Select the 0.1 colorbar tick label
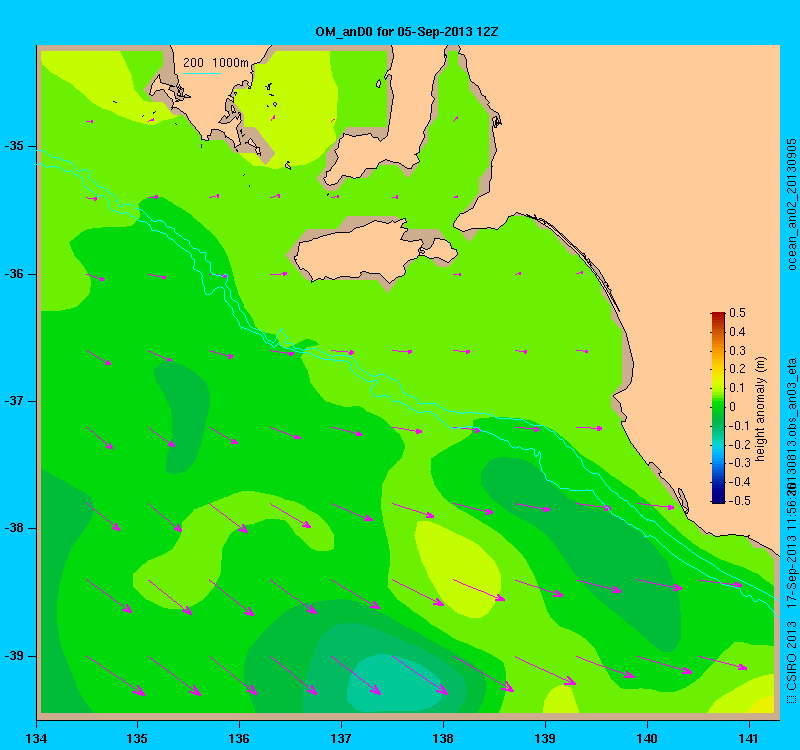This screenshot has height=750, width=800. pyautogui.click(x=737, y=388)
